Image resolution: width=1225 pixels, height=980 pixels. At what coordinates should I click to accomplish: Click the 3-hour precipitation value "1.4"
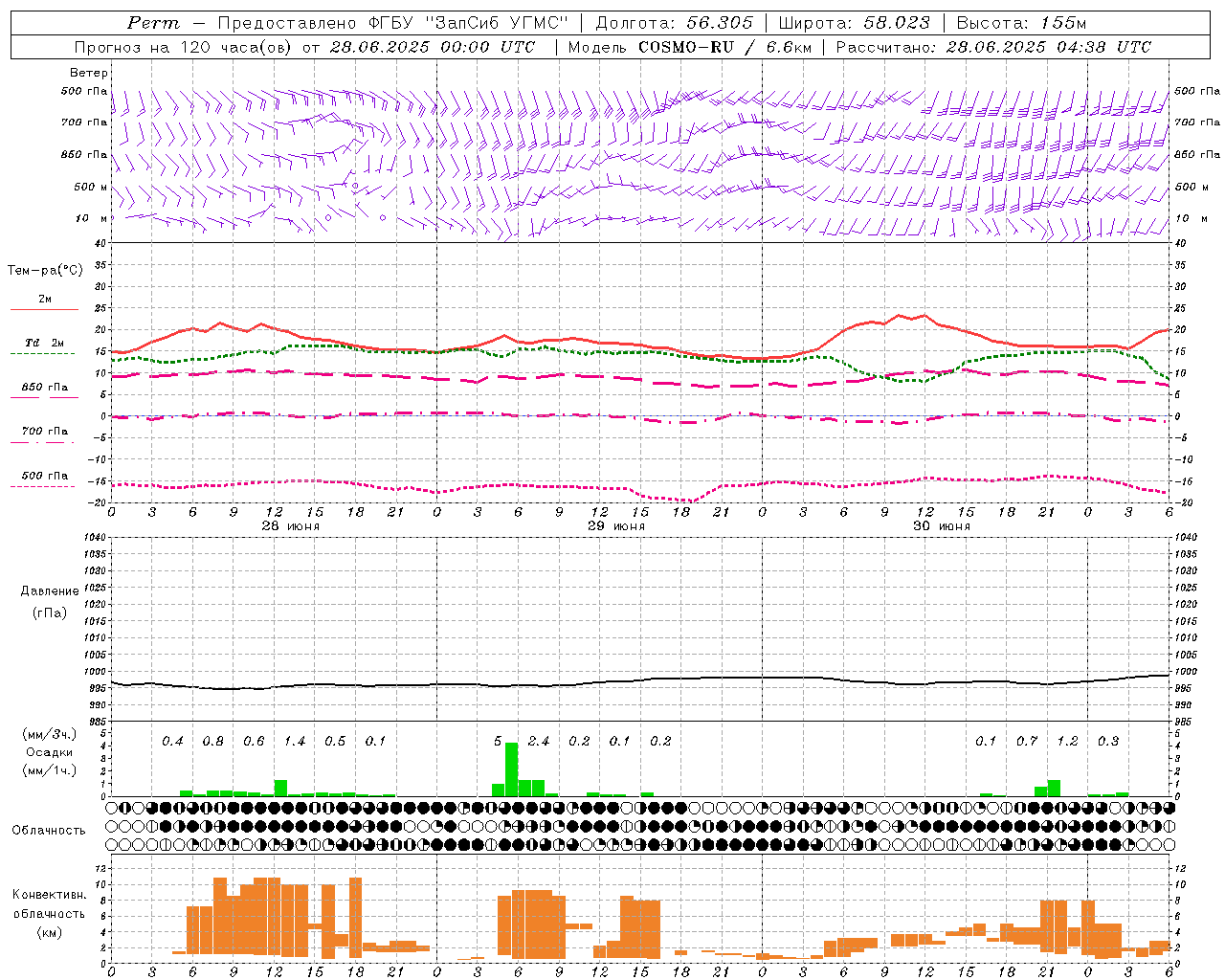295,742
